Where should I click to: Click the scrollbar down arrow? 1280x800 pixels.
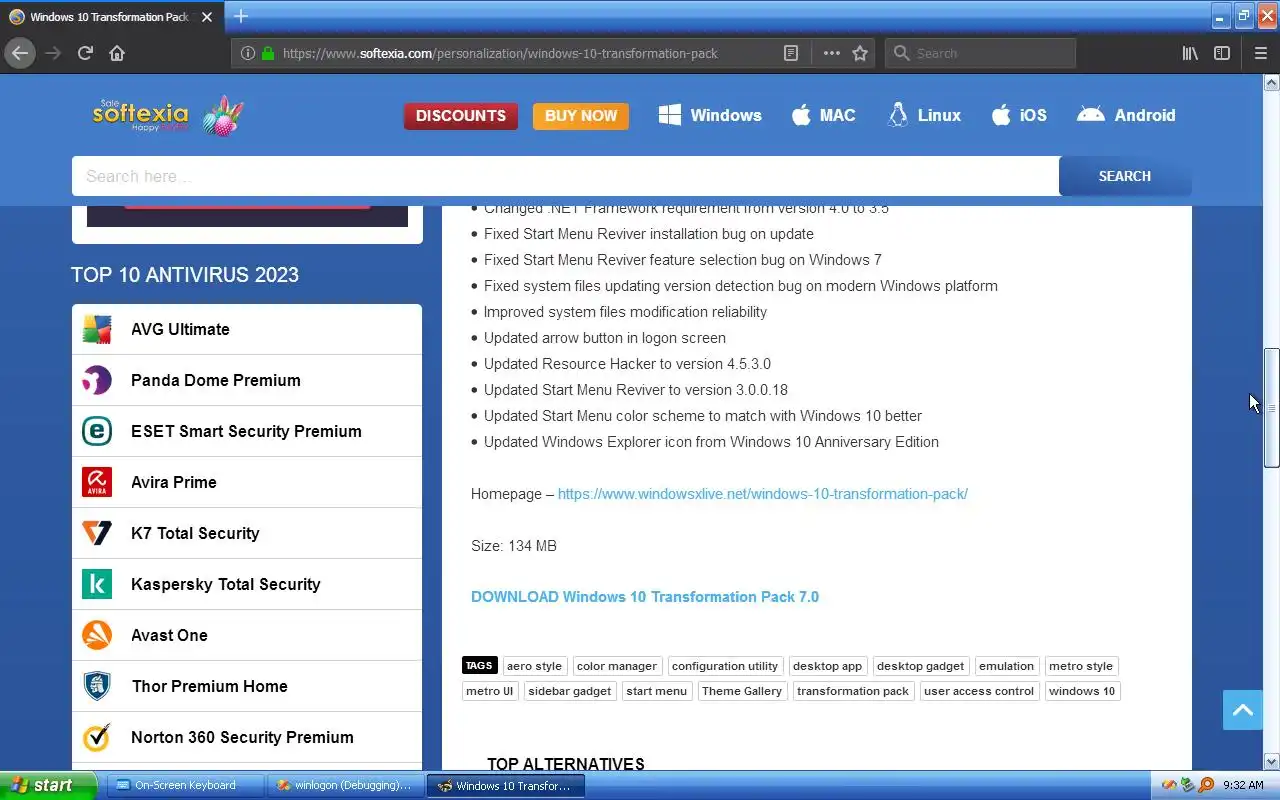coord(1271,761)
